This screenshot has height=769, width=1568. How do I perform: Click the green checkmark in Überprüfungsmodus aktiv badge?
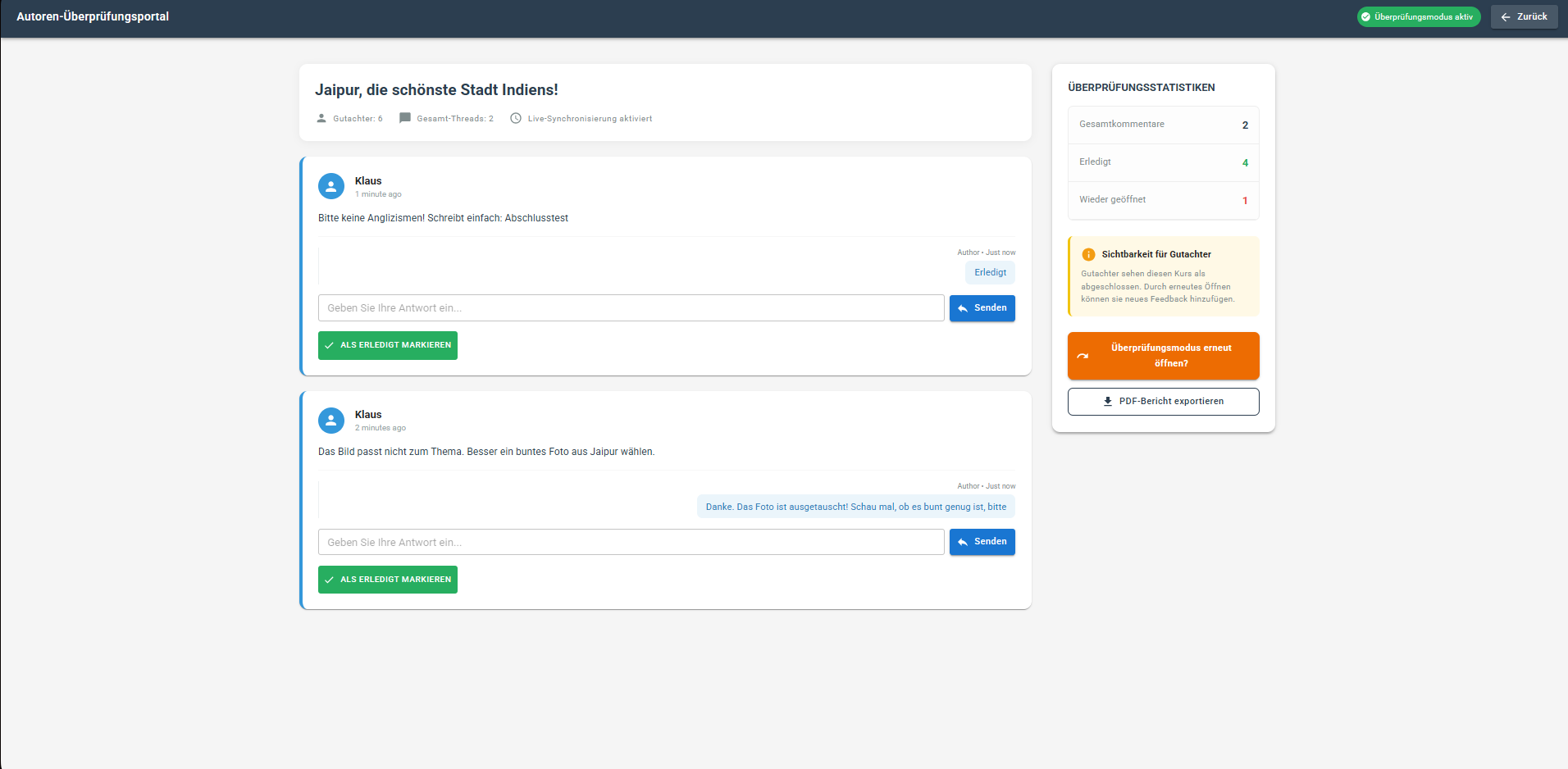(1365, 16)
